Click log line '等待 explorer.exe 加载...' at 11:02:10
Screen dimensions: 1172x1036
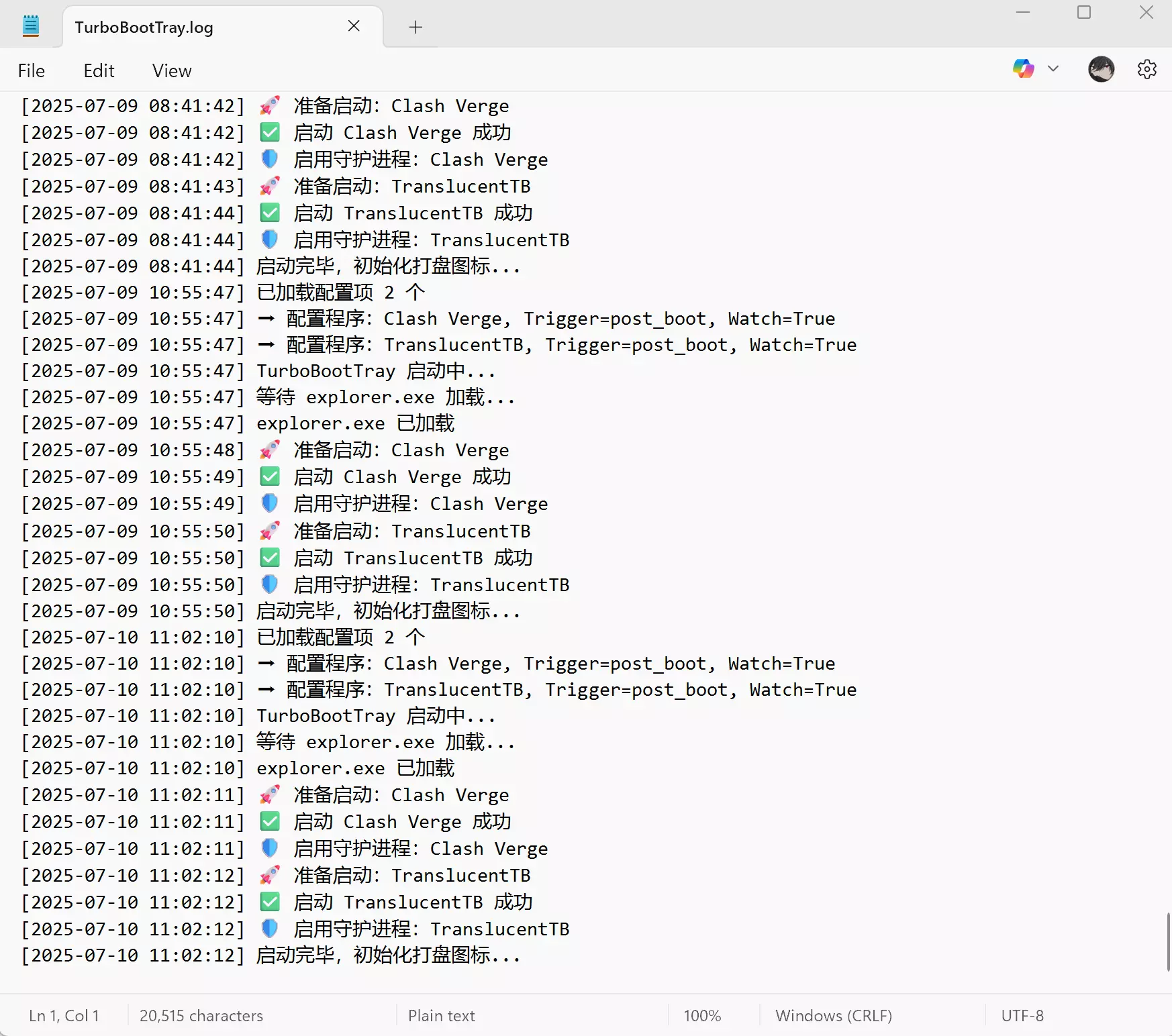(268, 742)
